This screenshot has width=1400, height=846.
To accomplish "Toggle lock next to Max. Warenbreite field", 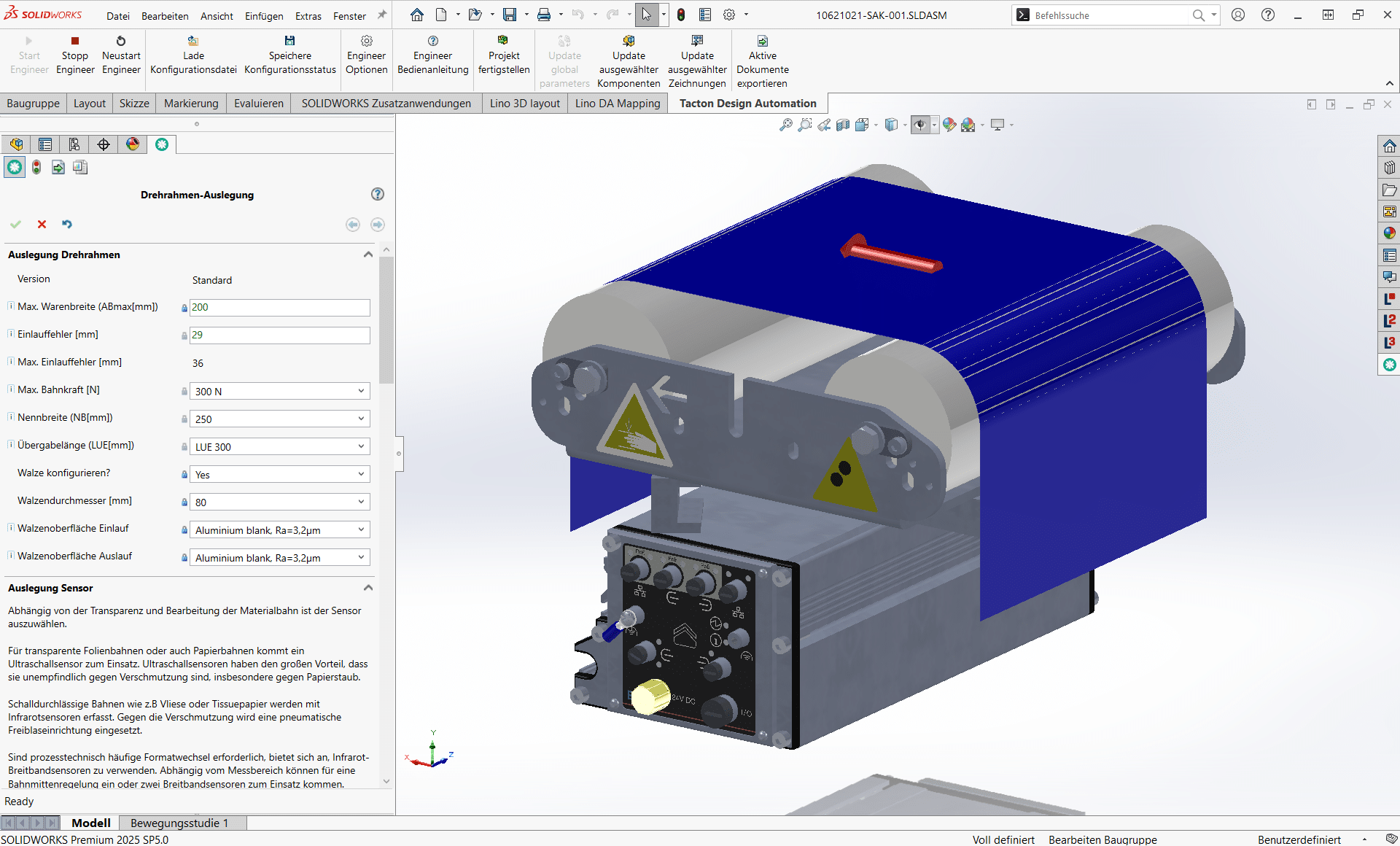I will tap(184, 308).
